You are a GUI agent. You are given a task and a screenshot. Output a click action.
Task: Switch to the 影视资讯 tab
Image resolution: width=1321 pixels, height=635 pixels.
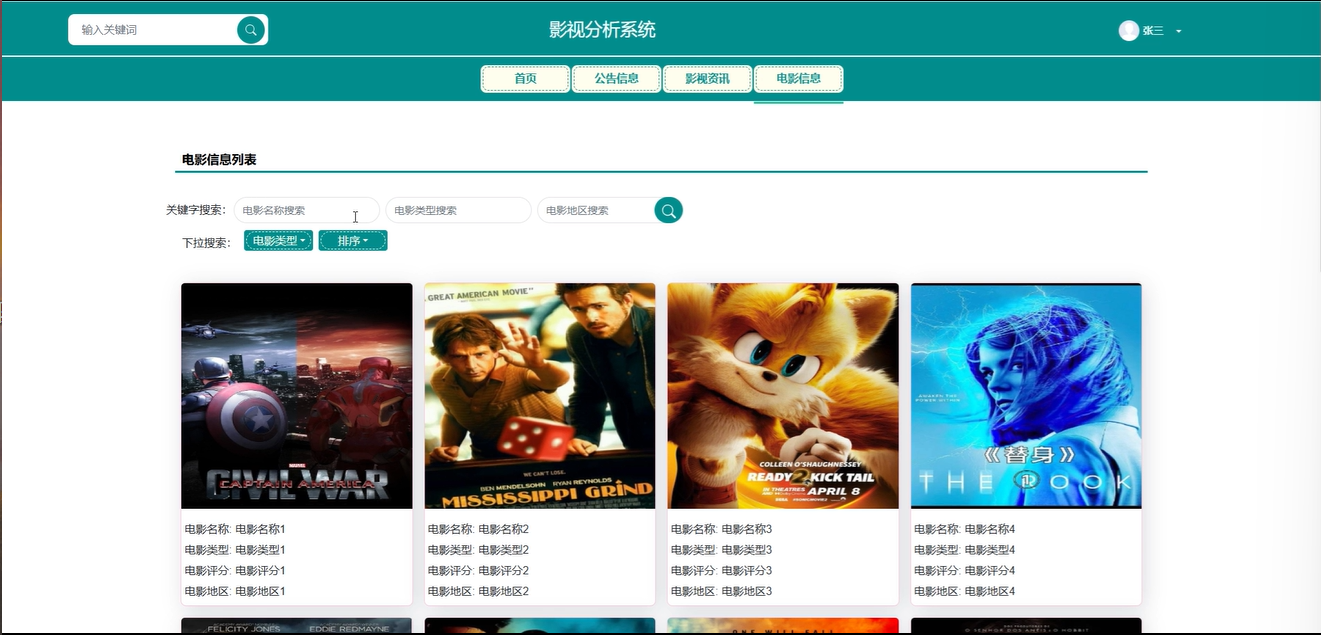click(708, 79)
